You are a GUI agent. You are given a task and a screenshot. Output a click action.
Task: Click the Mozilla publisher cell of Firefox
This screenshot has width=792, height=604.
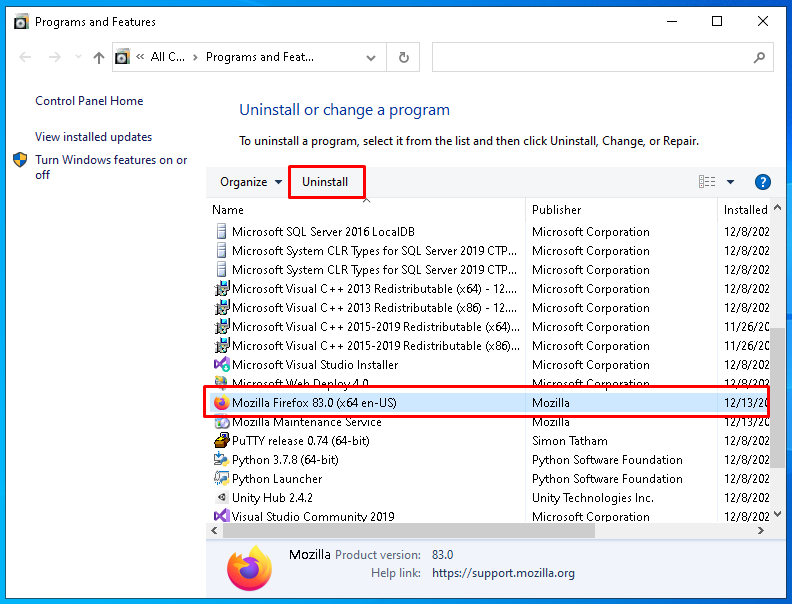551,403
